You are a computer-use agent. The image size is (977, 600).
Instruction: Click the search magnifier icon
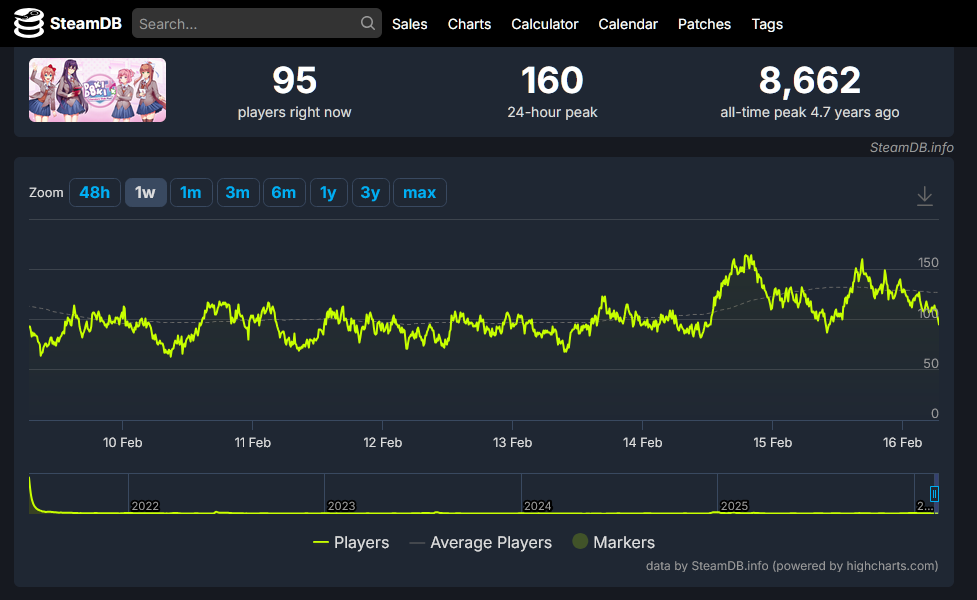[x=368, y=23]
